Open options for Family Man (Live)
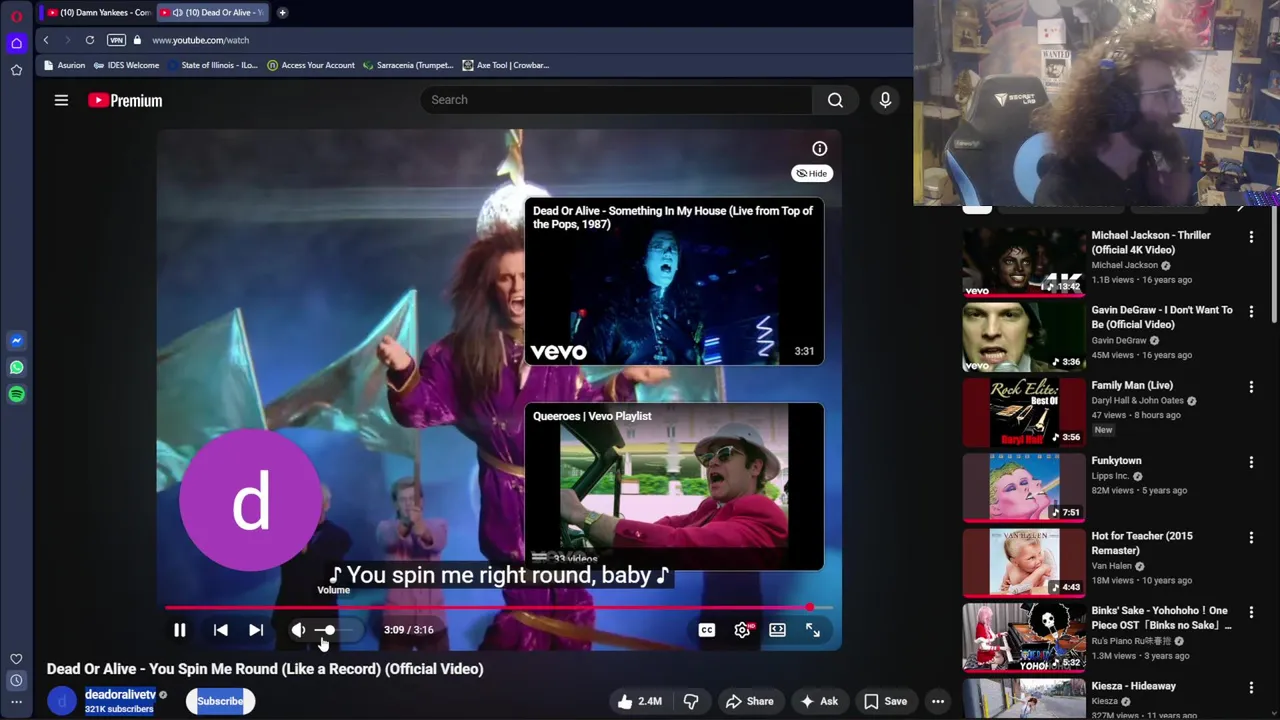Image resolution: width=1280 pixels, height=720 pixels. pos(1251,387)
